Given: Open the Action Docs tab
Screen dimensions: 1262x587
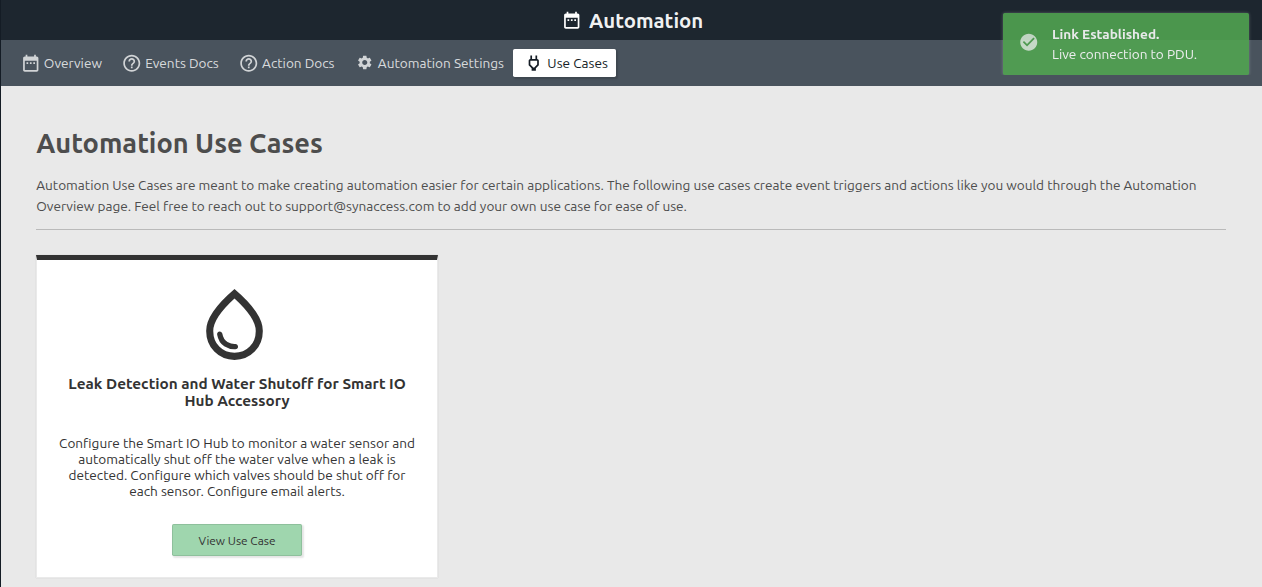Looking at the screenshot, I should coord(288,63).
